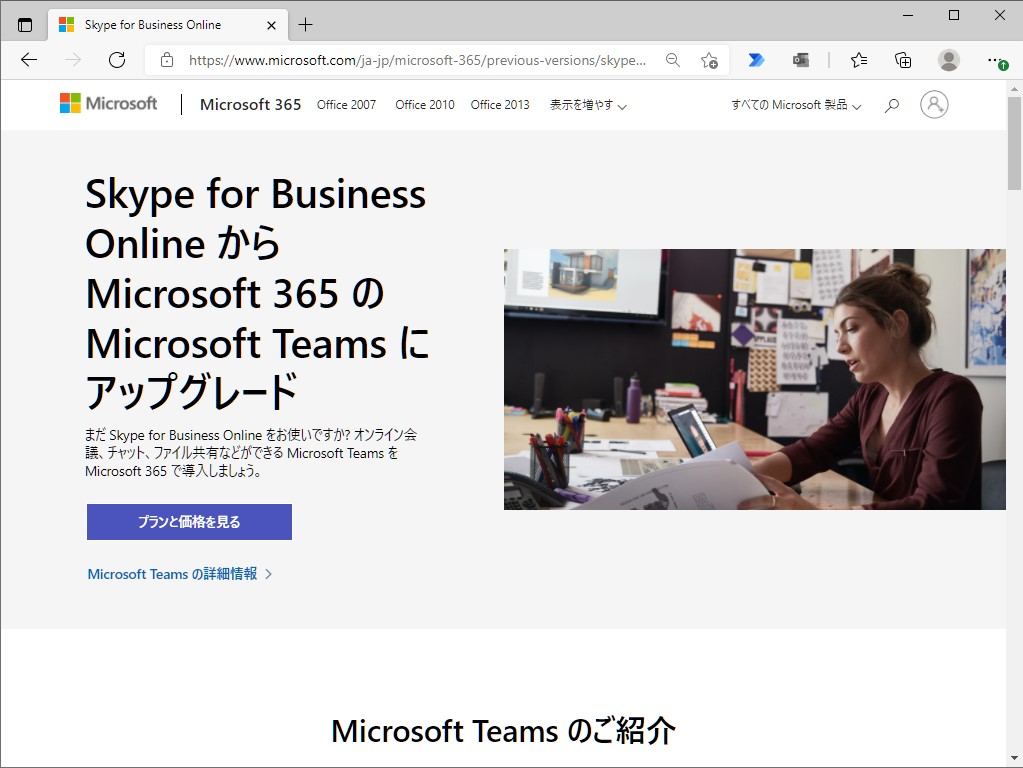Click the blue extension icon in the toolbar
1023x768 pixels.
(757, 60)
